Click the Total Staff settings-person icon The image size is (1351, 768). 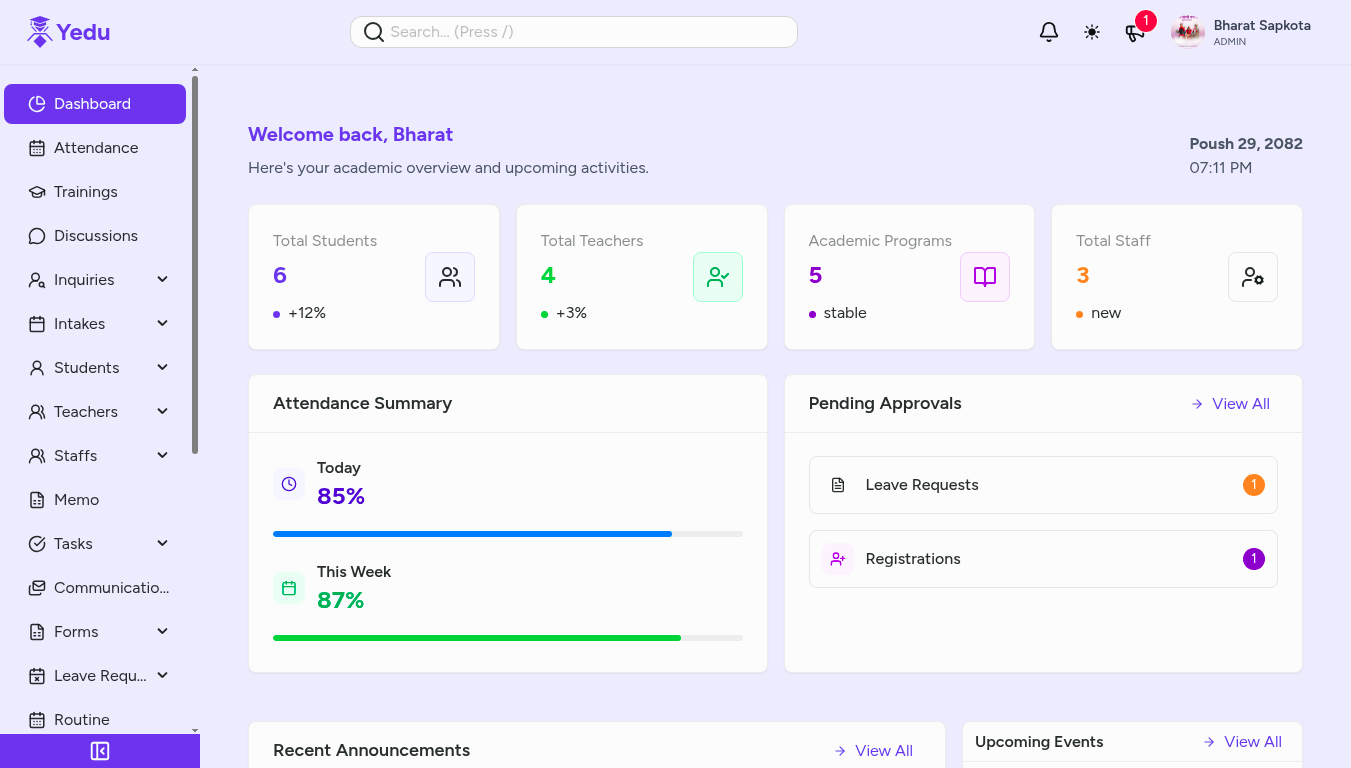[1252, 277]
